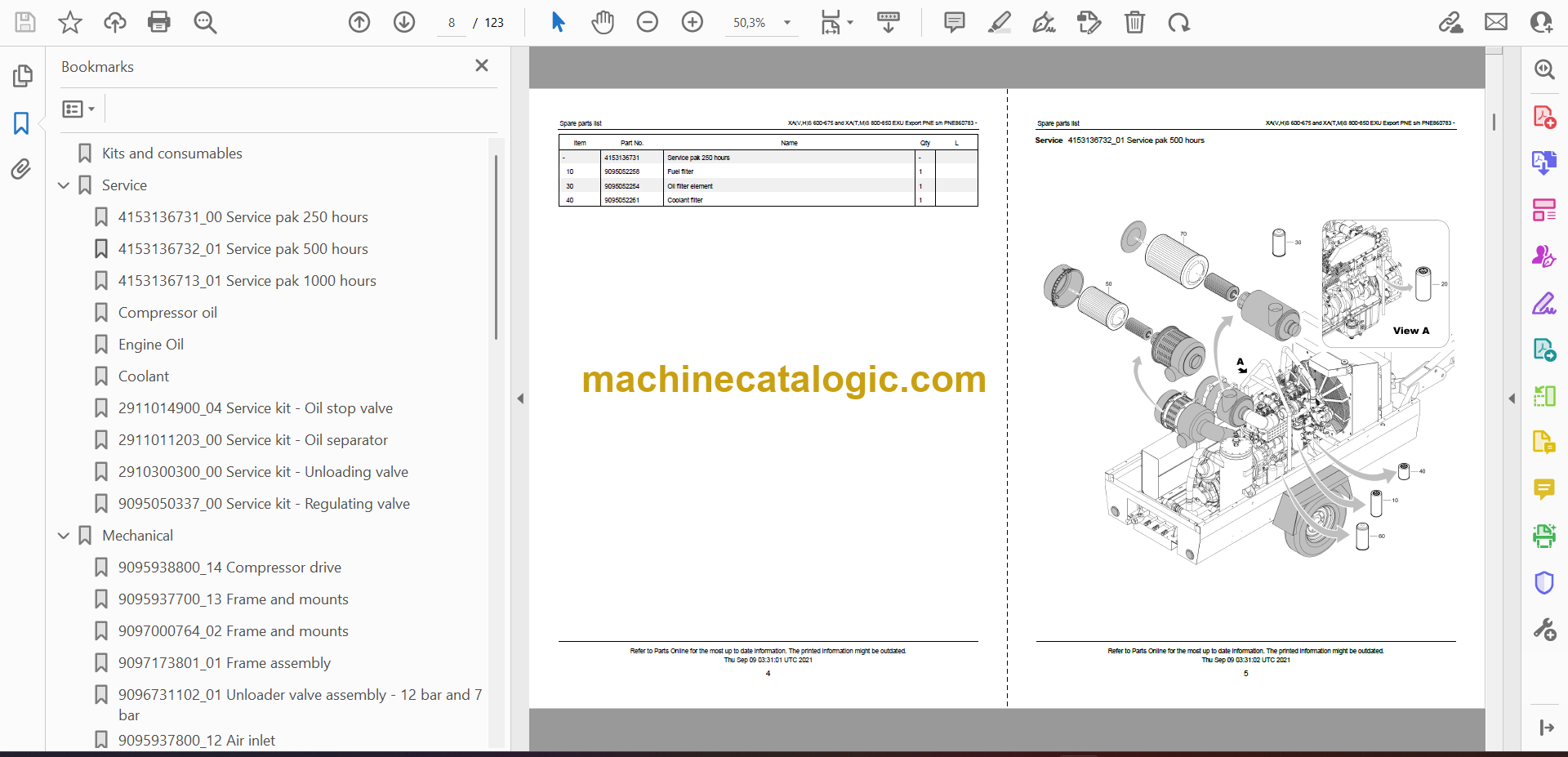This screenshot has height=757, width=1568.
Task: Open the yellow Comment tool
Action: click(1544, 489)
